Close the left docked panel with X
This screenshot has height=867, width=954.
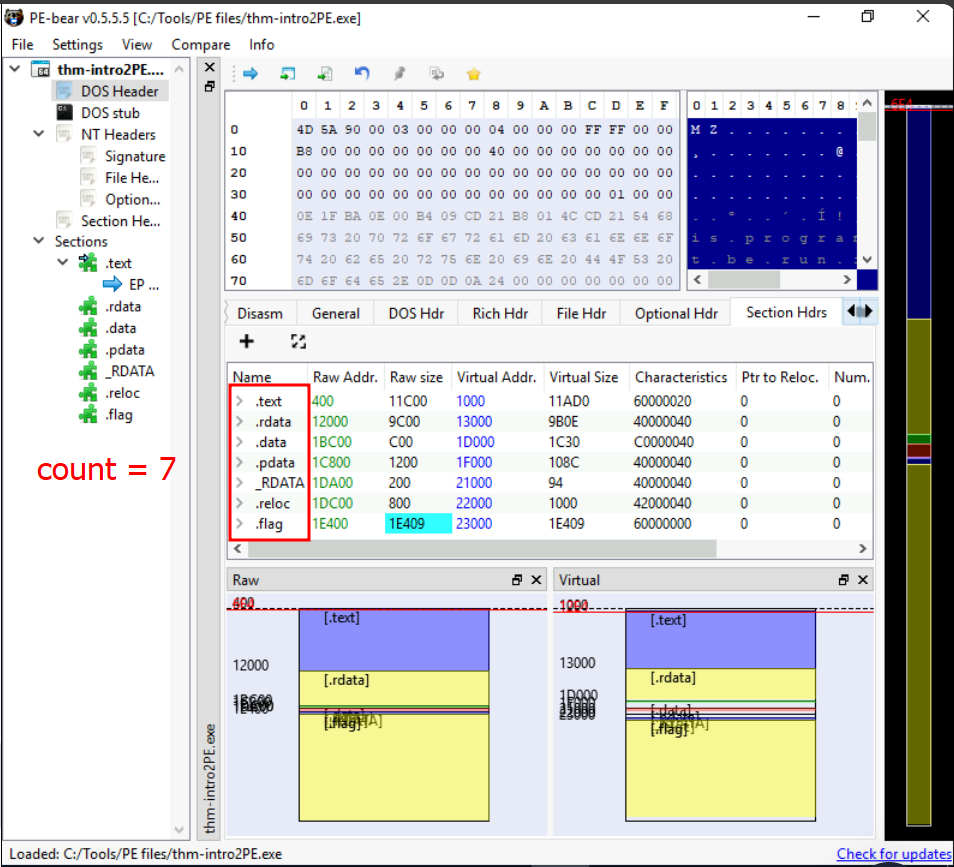209,68
